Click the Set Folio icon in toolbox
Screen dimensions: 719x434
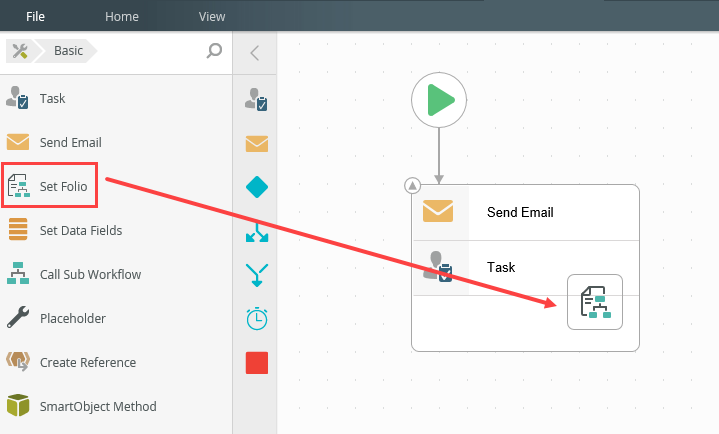18,186
